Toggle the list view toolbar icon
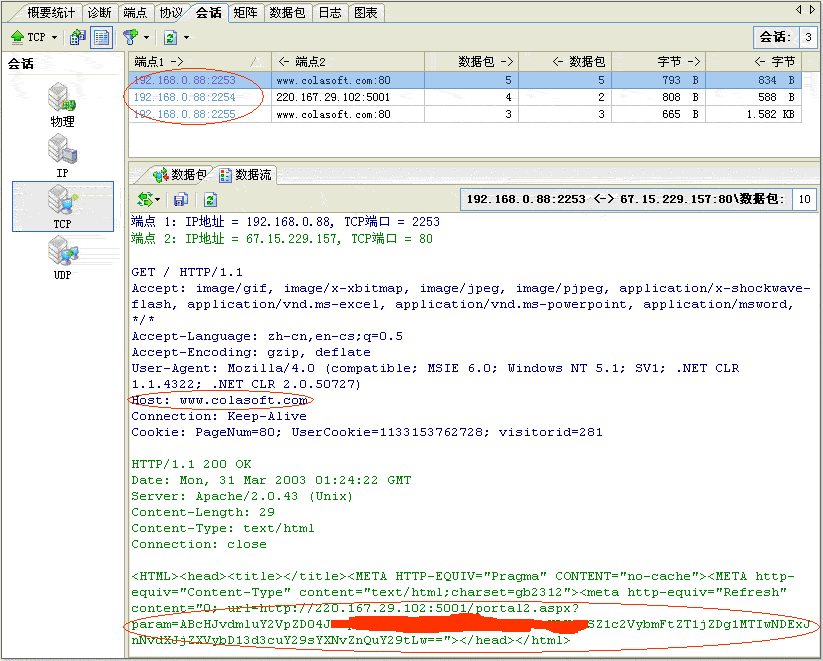The width and height of the screenshot is (823, 661). [x=101, y=37]
